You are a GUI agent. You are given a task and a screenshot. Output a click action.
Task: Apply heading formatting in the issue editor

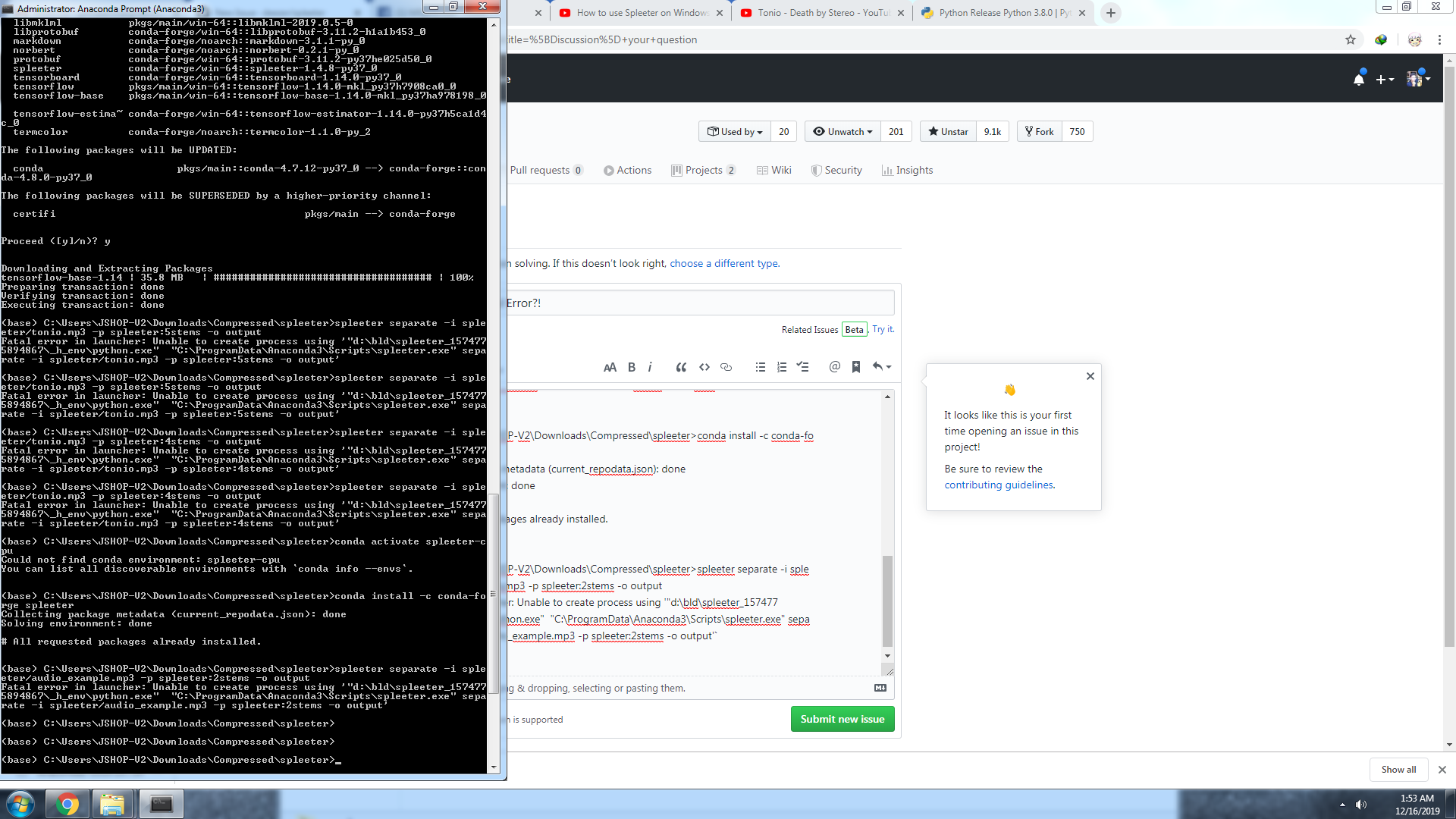pos(610,367)
